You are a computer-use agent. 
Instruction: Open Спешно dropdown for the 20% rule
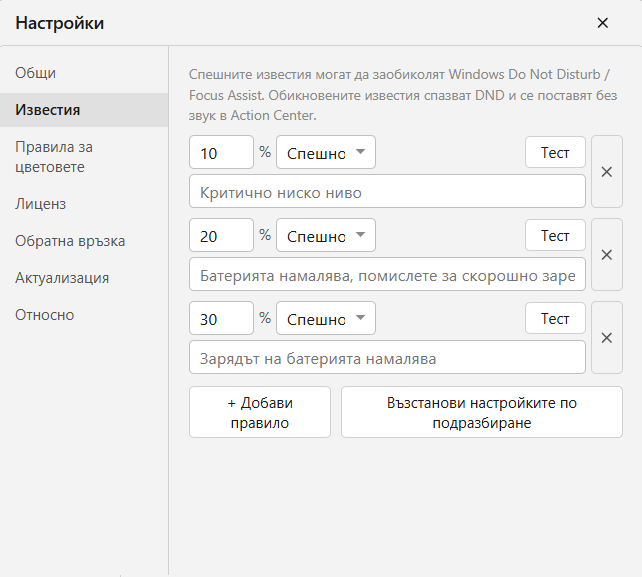click(x=326, y=235)
